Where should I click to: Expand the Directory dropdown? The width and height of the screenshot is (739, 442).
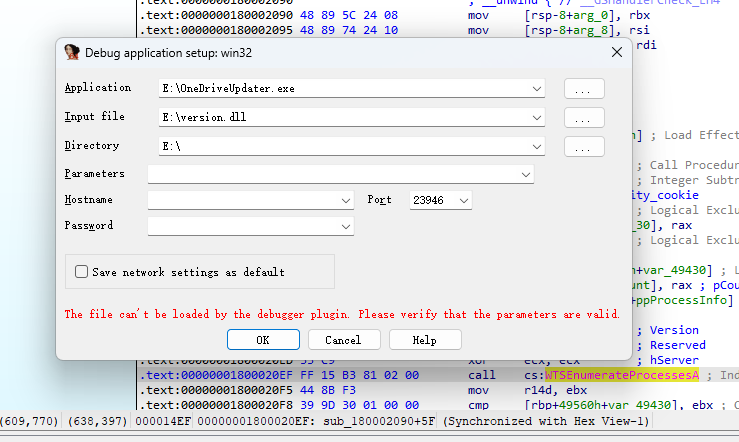tap(538, 147)
